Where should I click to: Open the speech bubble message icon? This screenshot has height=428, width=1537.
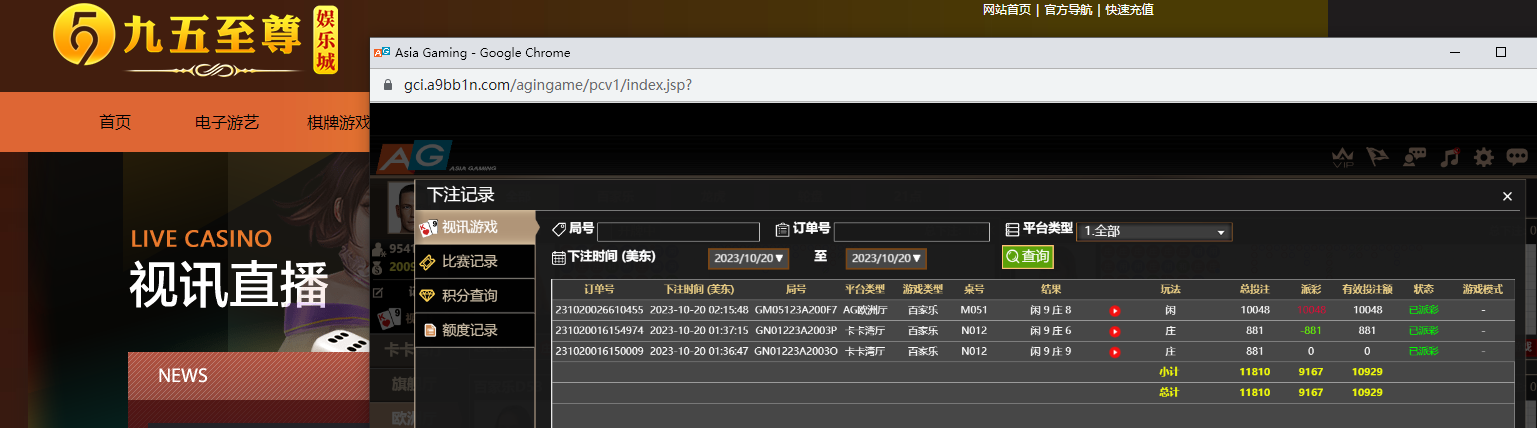tap(1517, 158)
